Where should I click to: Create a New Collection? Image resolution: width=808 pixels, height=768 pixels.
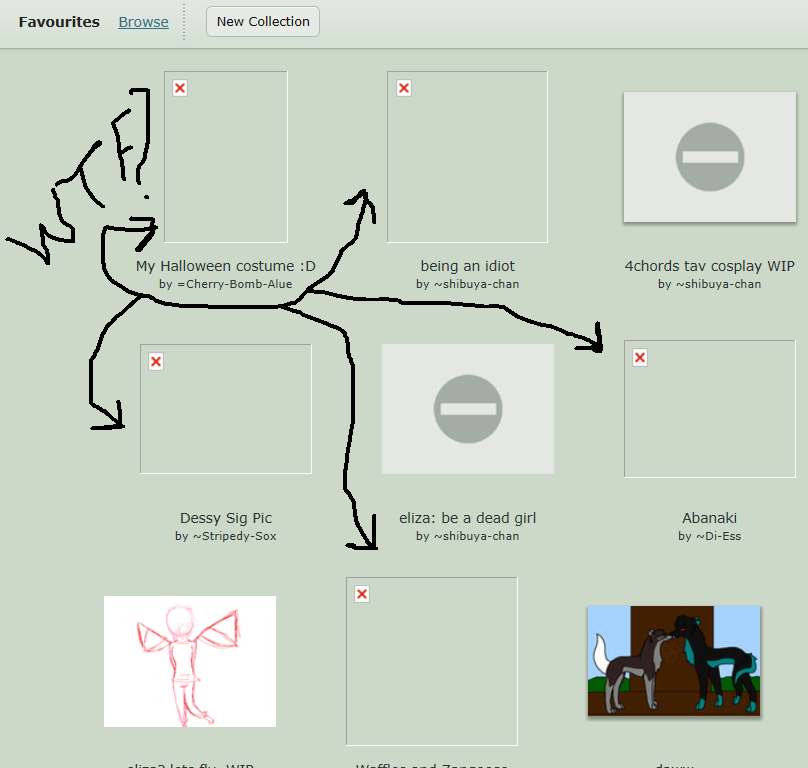pyautogui.click(x=263, y=22)
